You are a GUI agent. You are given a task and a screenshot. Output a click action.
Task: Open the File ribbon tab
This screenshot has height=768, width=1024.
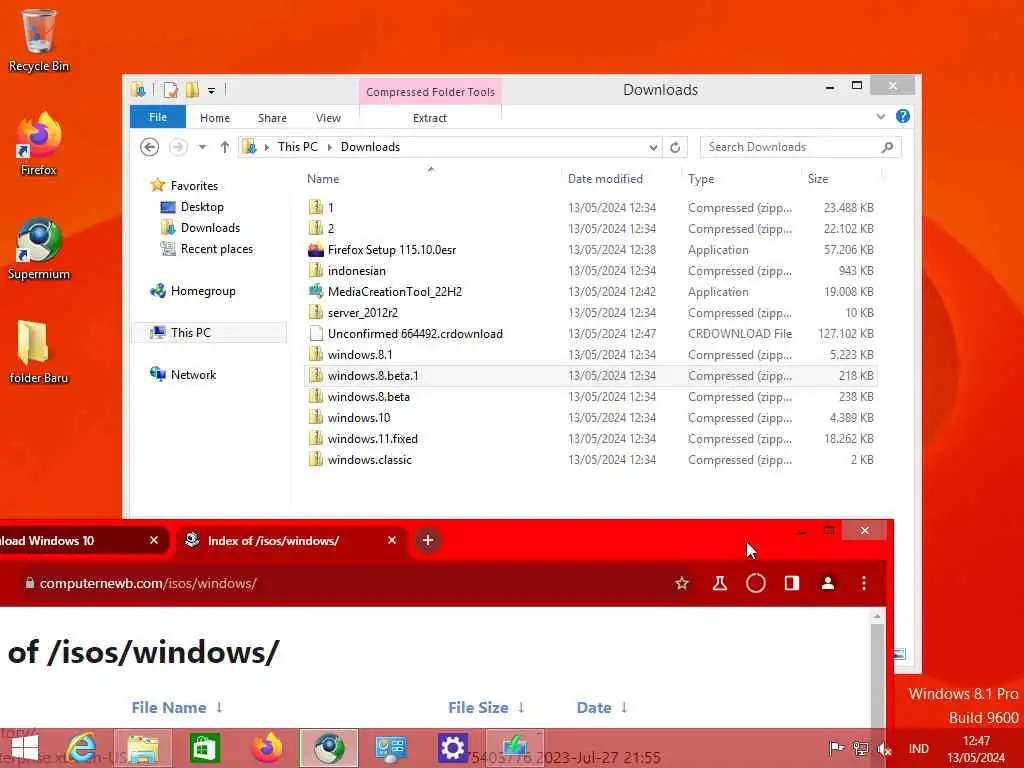[x=158, y=117]
